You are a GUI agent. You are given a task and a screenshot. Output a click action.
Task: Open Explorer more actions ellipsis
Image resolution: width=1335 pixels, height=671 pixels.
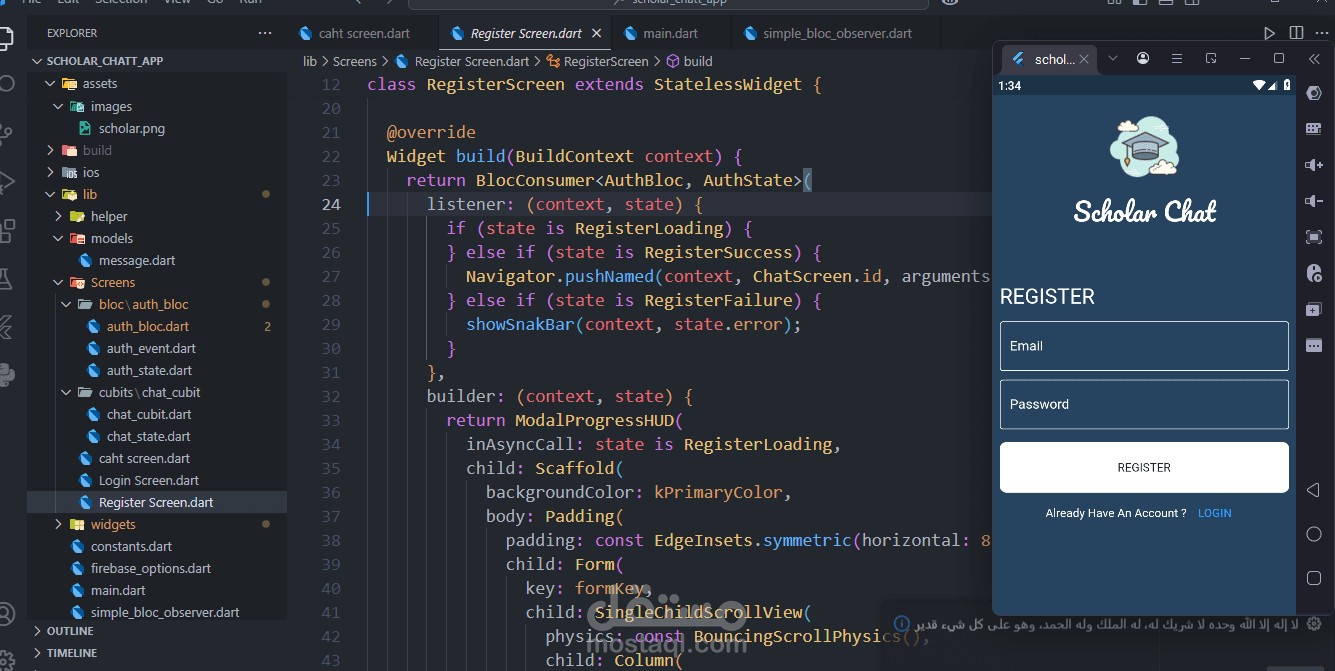click(265, 33)
